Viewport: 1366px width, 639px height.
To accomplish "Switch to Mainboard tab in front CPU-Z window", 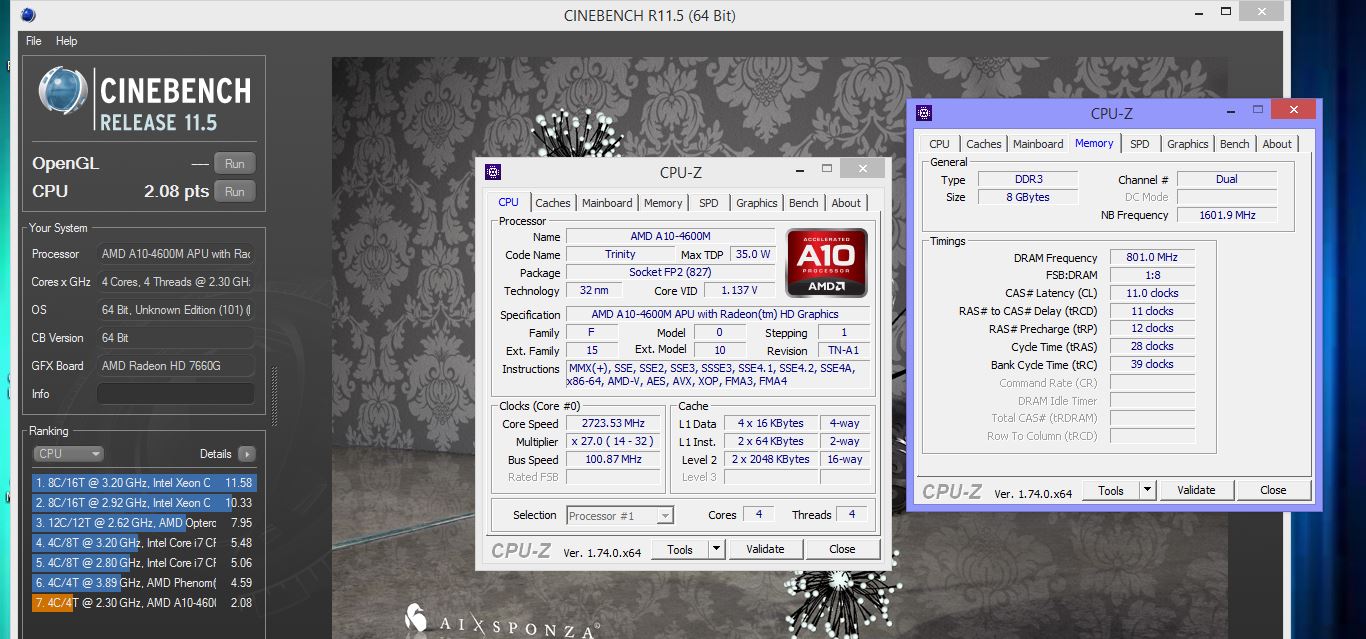I will tap(607, 203).
